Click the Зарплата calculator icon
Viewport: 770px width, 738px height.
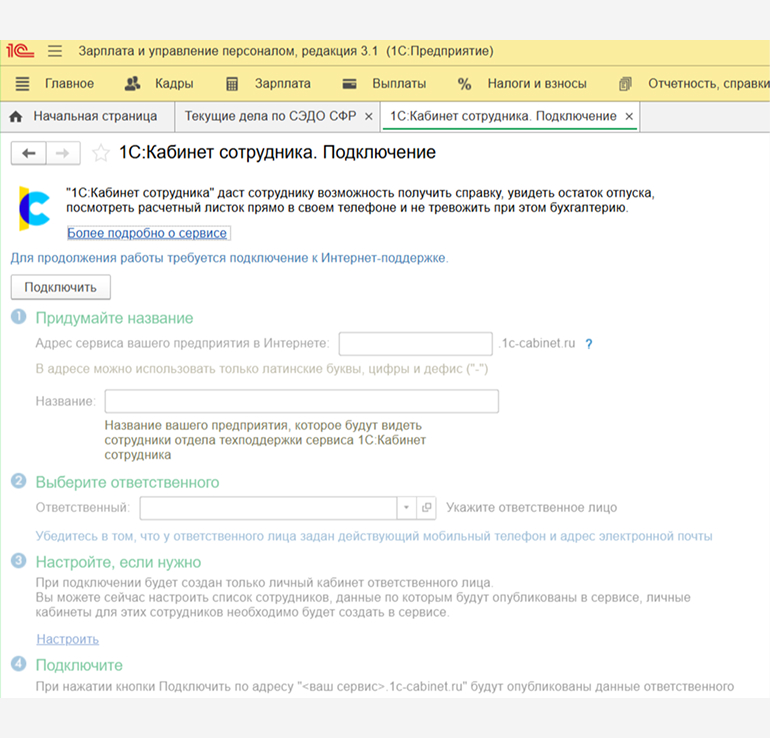point(232,84)
